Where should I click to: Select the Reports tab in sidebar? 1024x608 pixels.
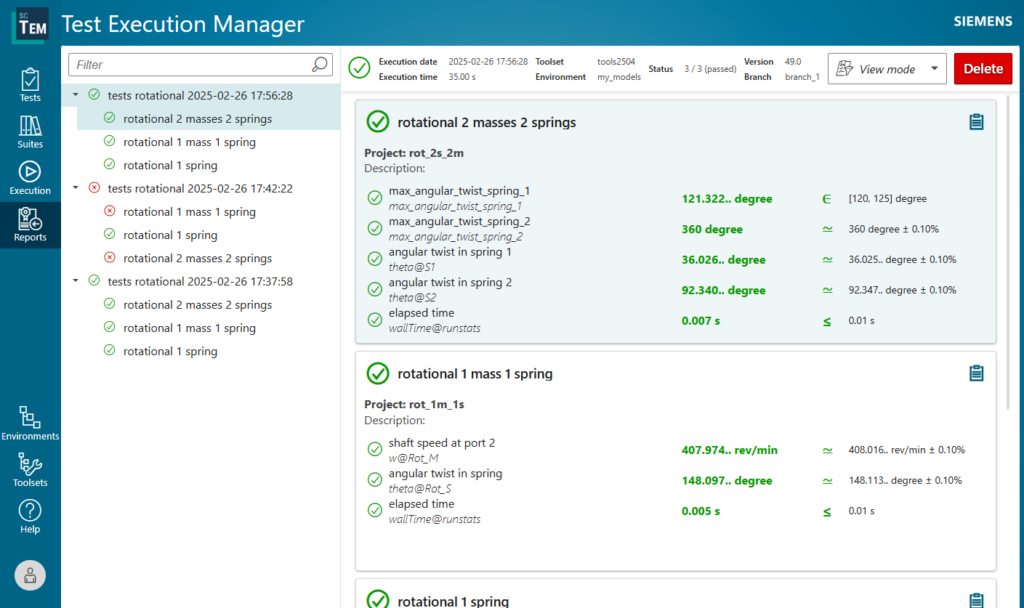click(30, 225)
